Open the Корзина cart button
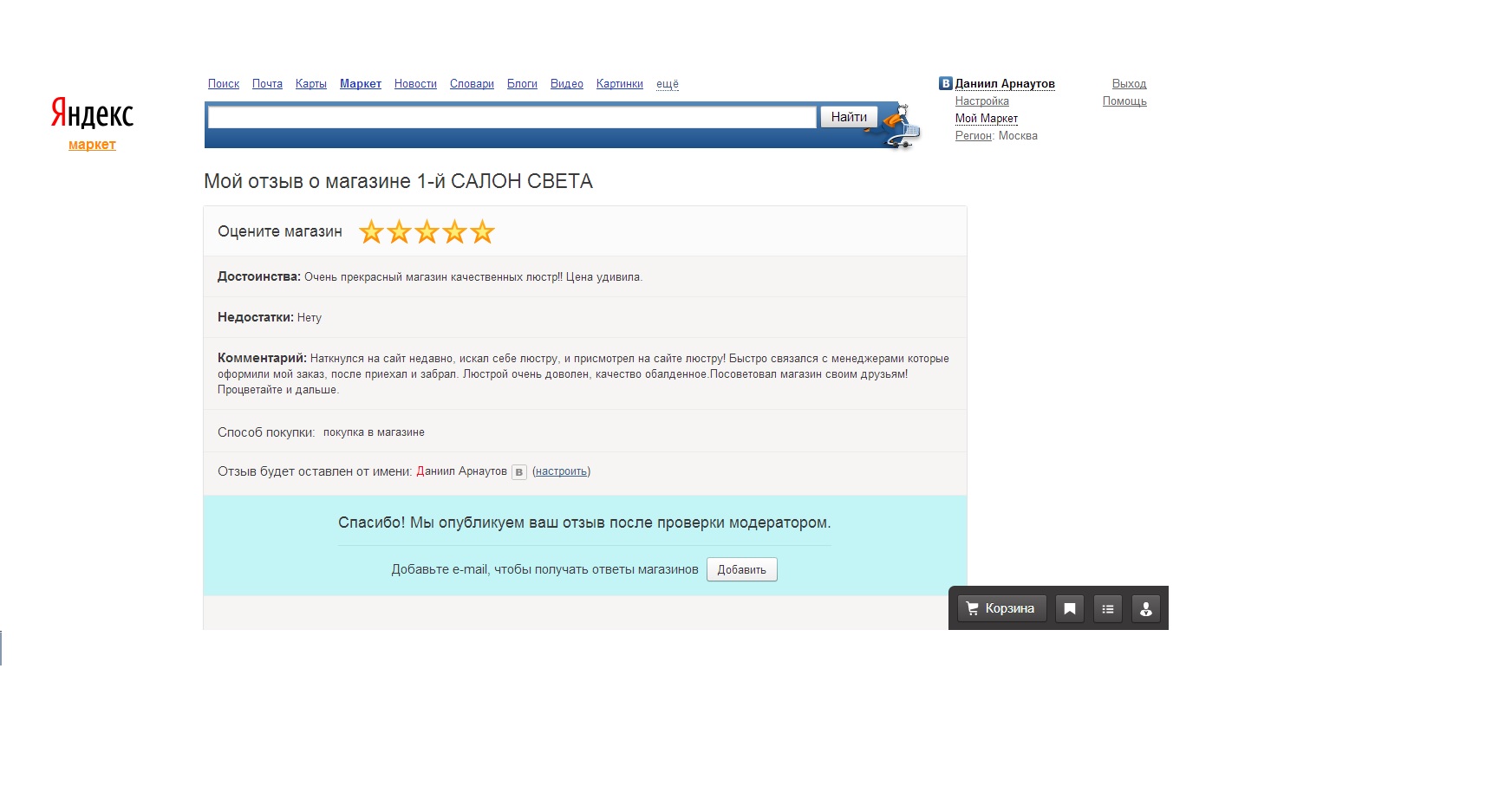 [1002, 608]
